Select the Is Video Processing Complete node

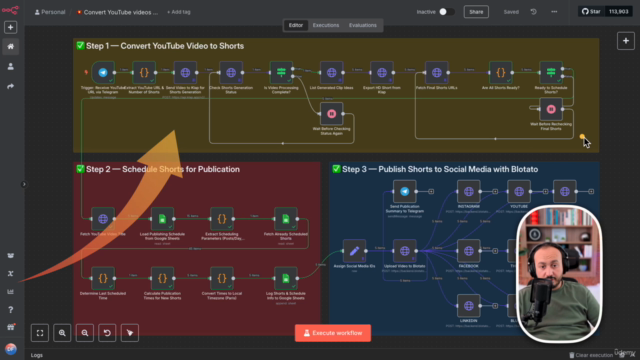coord(281,73)
